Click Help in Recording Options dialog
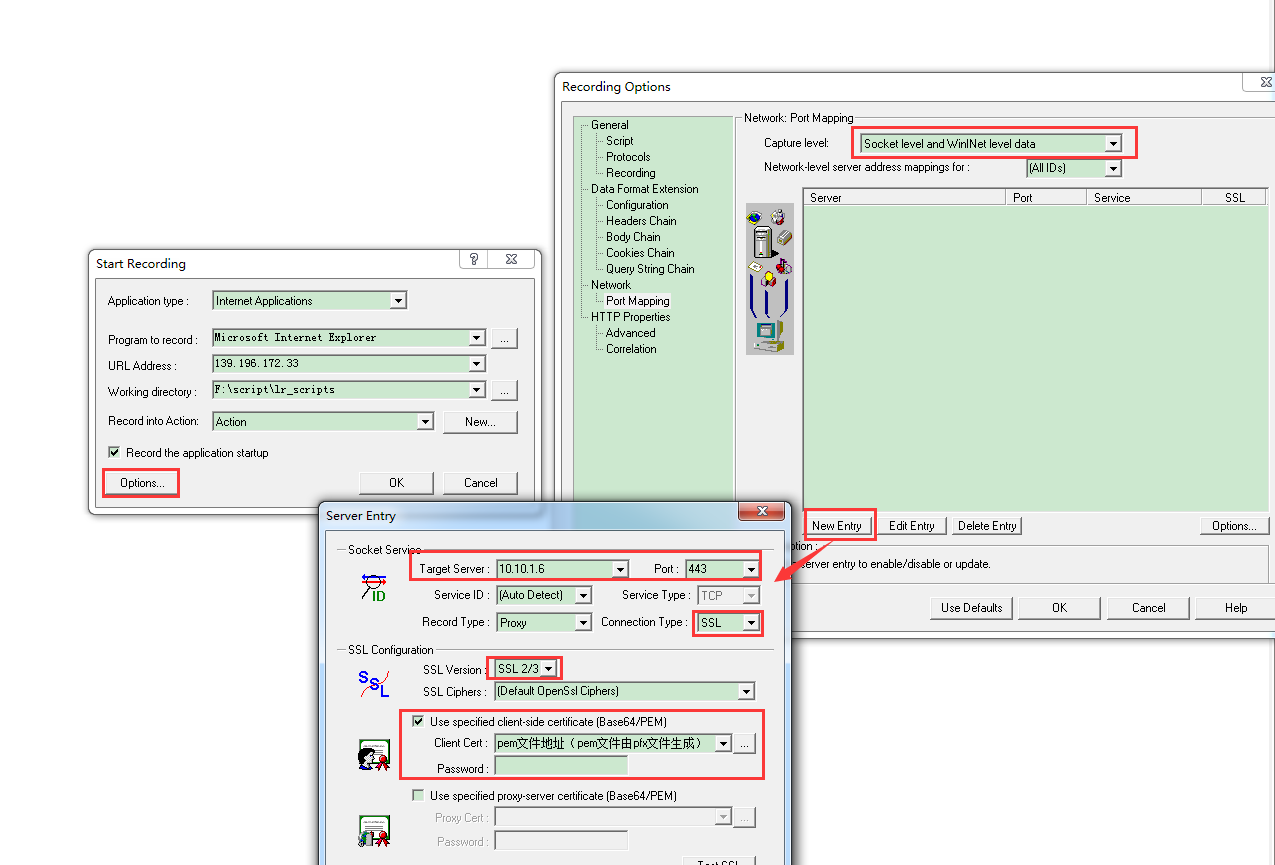The image size is (1275, 865). click(1236, 608)
